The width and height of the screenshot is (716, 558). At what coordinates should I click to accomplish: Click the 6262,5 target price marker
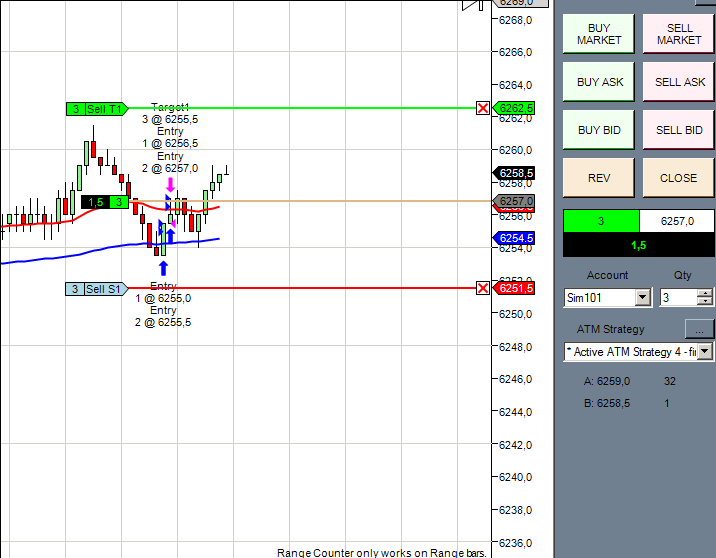click(514, 108)
